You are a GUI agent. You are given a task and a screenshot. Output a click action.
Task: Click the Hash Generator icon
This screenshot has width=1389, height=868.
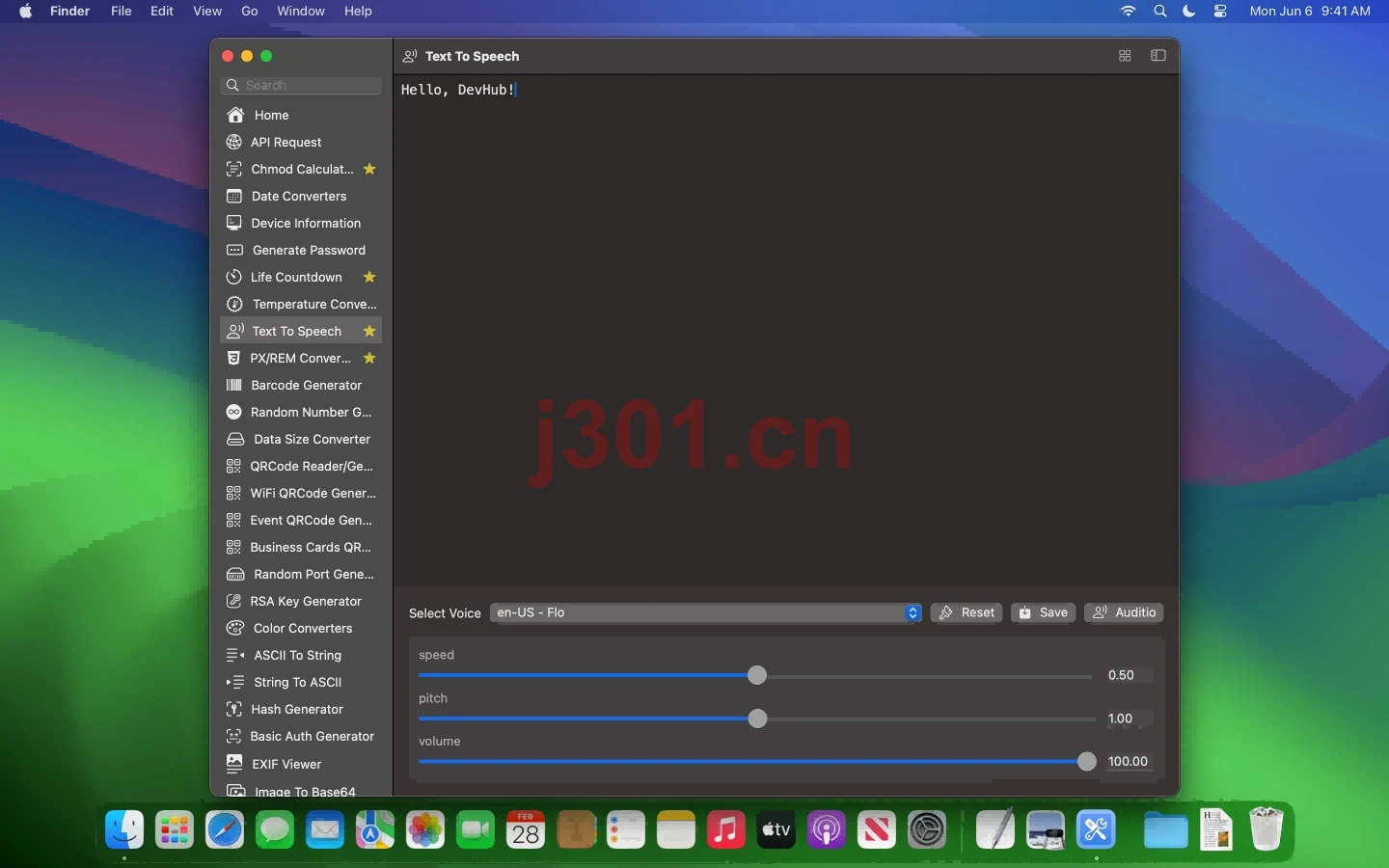[x=233, y=709]
